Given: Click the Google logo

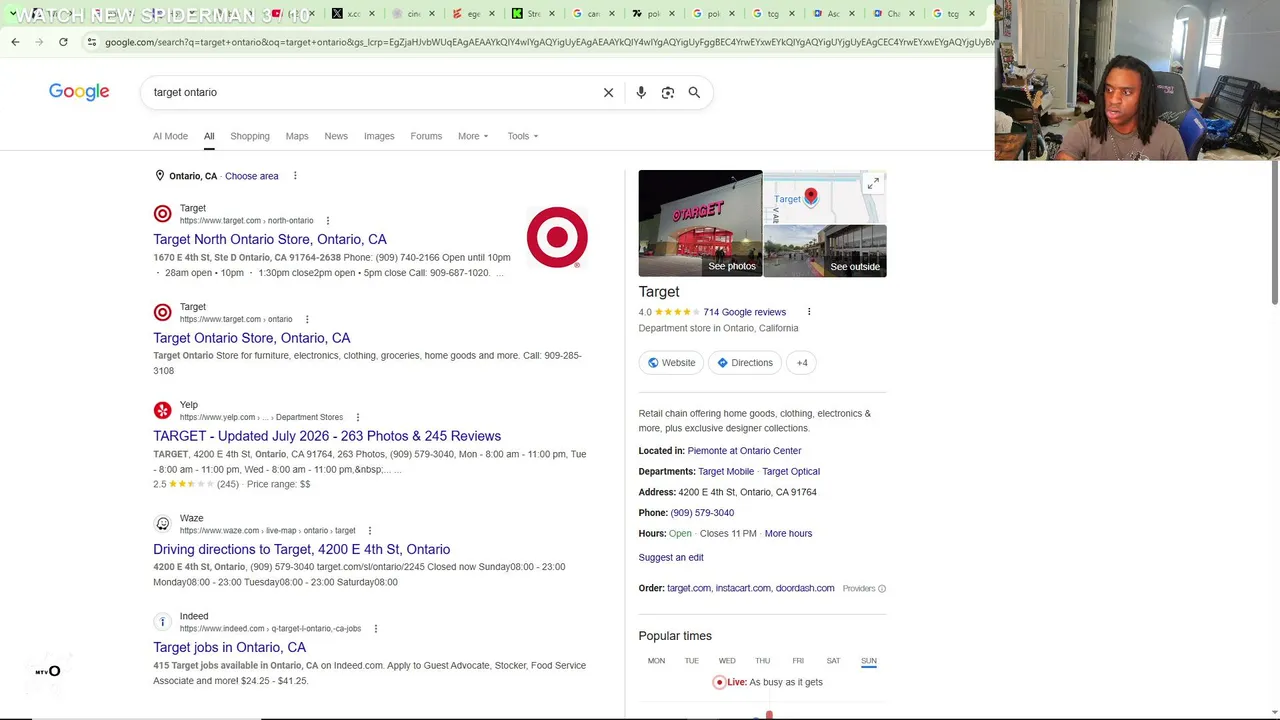Looking at the screenshot, I should coord(79,92).
